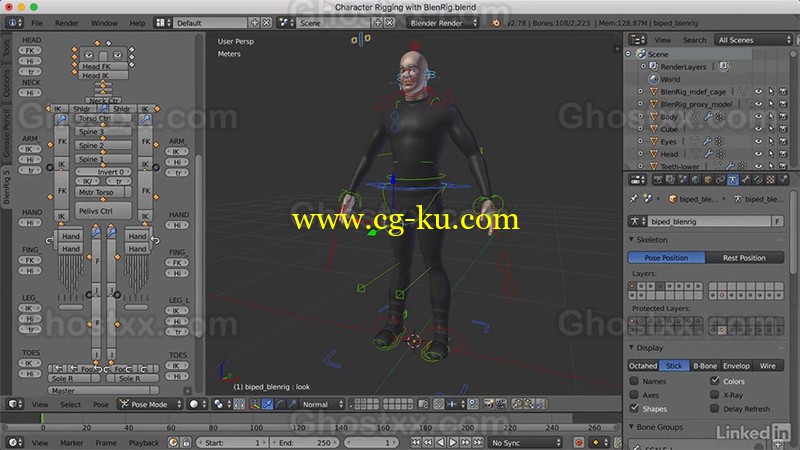This screenshot has width=800, height=450.
Task: Enable the X-Ray display checkbox
Action: click(714, 394)
